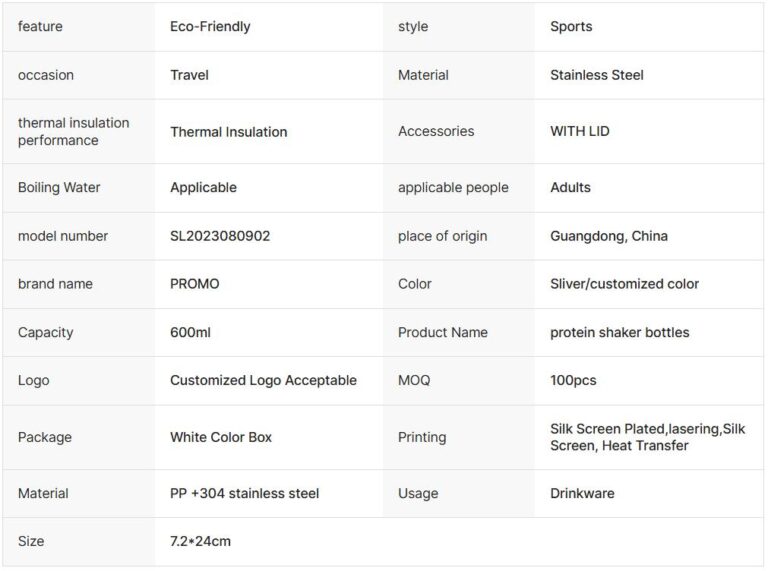Click the 'White Color Box' package value
Screen dimensions: 768x571
221,437
